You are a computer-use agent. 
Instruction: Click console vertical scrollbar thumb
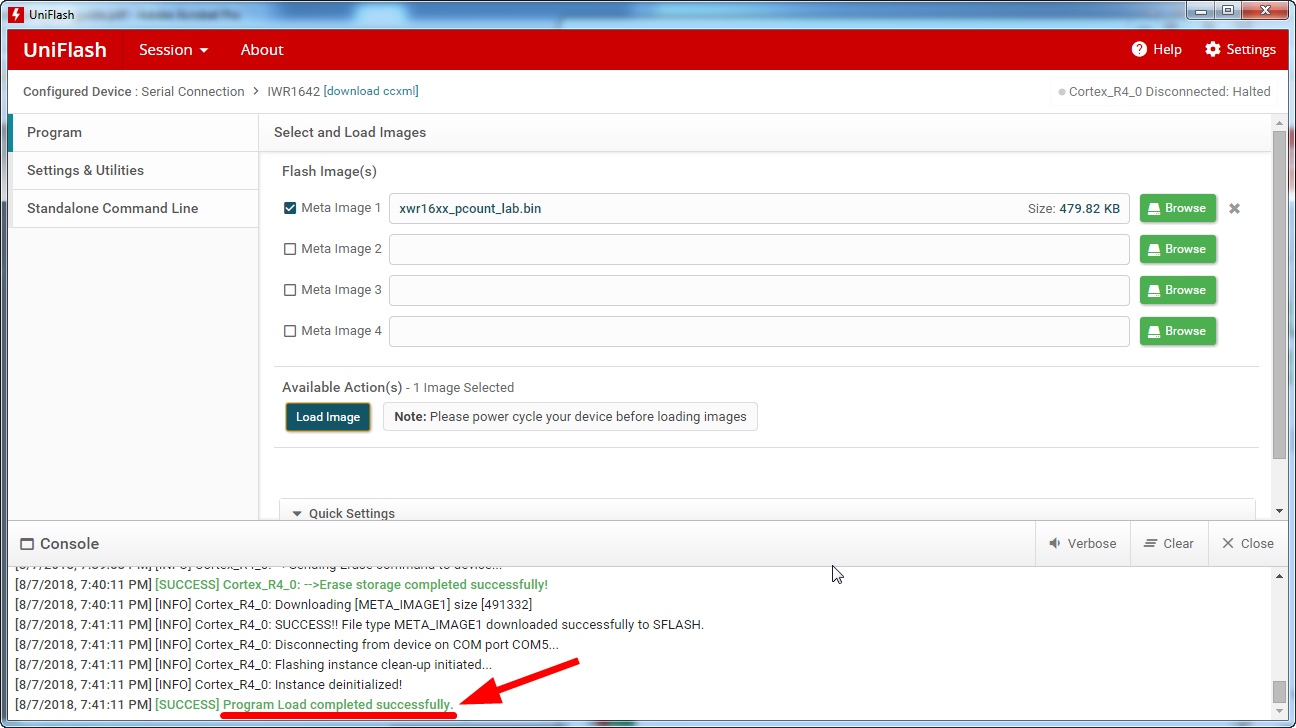(1279, 692)
